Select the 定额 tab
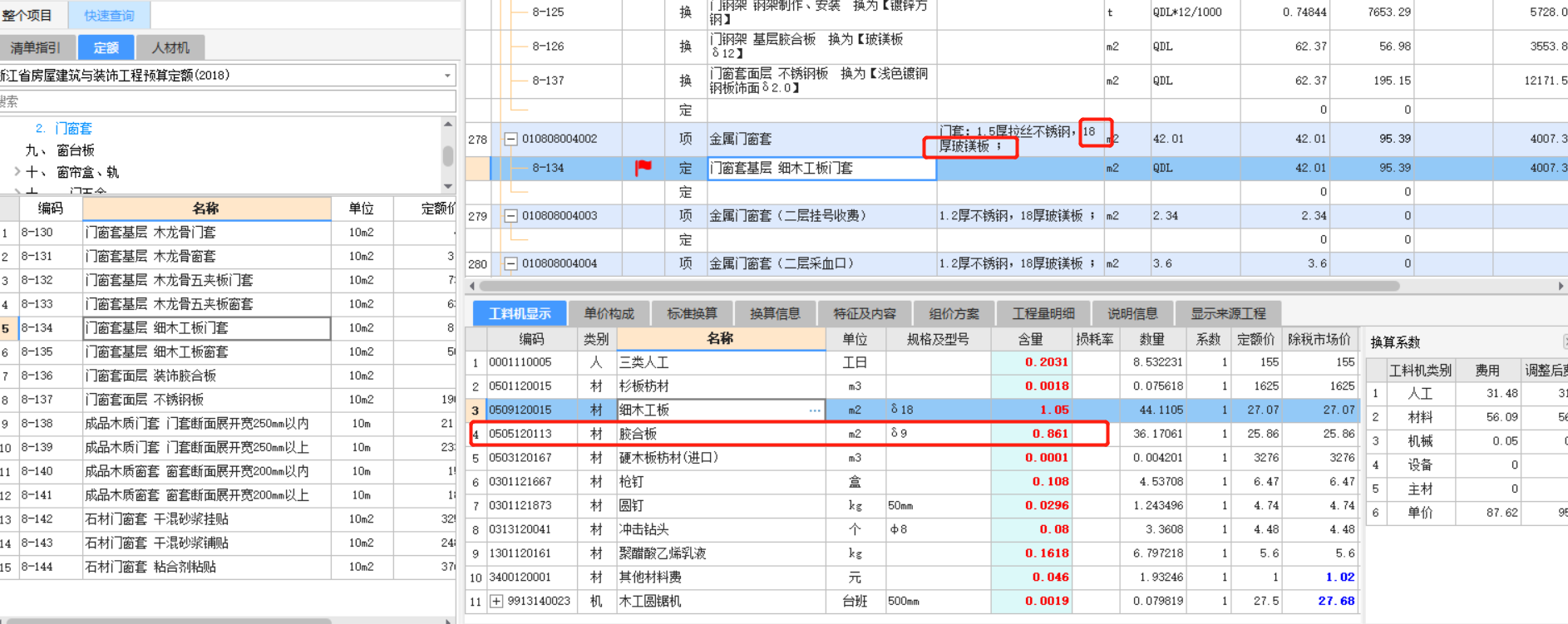Image resolution: width=1568 pixels, height=624 pixels. pyautogui.click(x=106, y=48)
